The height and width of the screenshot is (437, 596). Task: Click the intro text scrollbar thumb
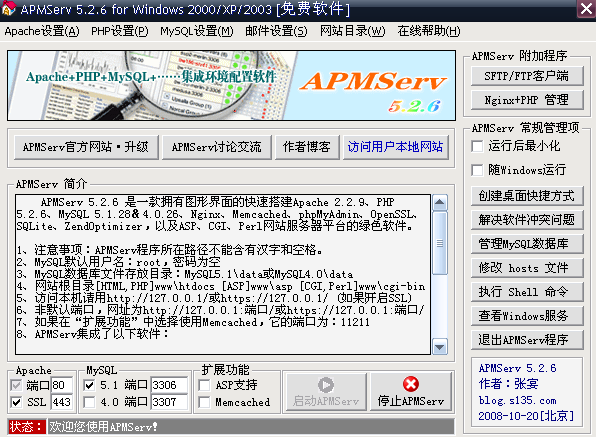click(x=440, y=243)
